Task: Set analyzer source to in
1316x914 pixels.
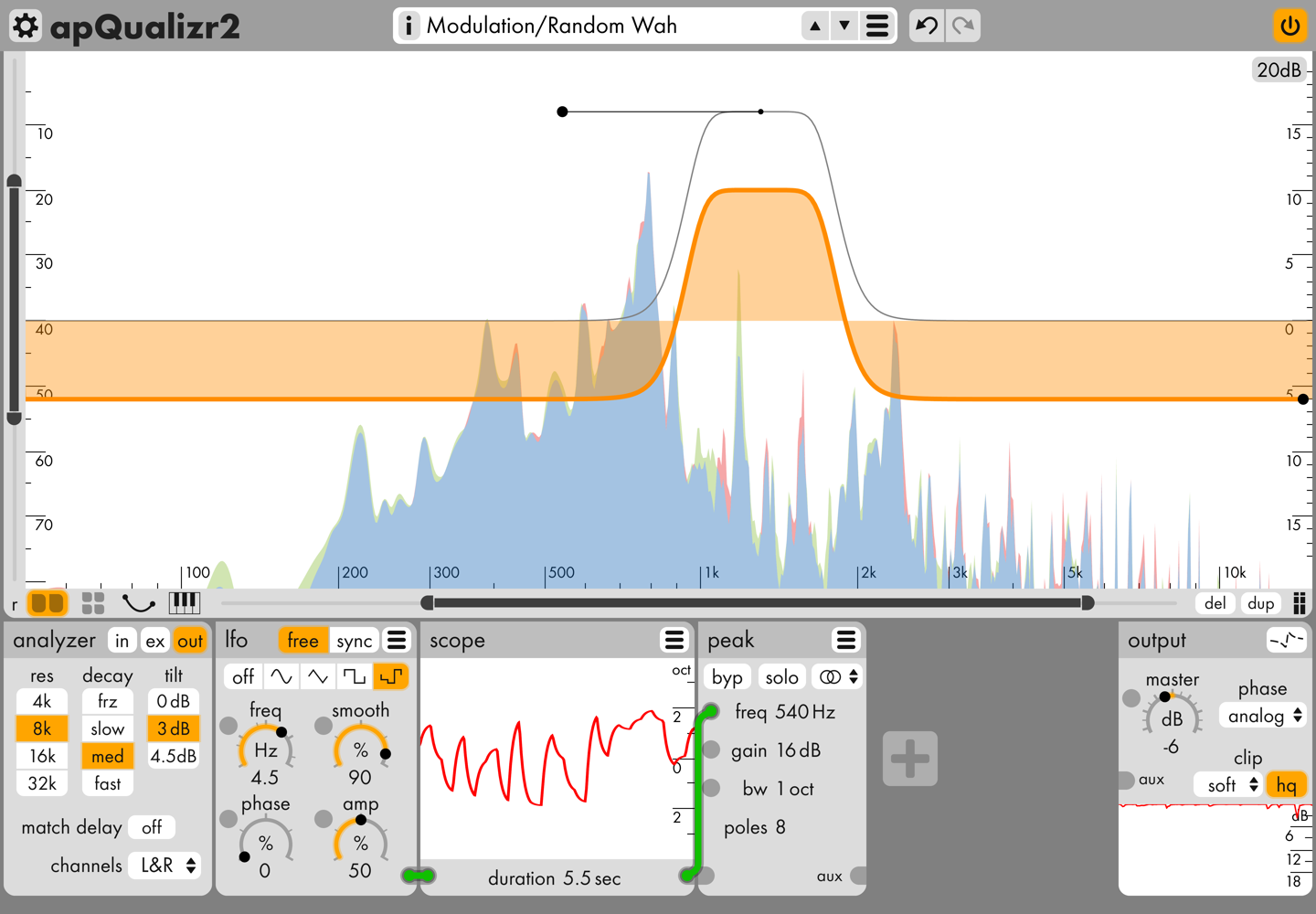Action: pyautogui.click(x=122, y=641)
